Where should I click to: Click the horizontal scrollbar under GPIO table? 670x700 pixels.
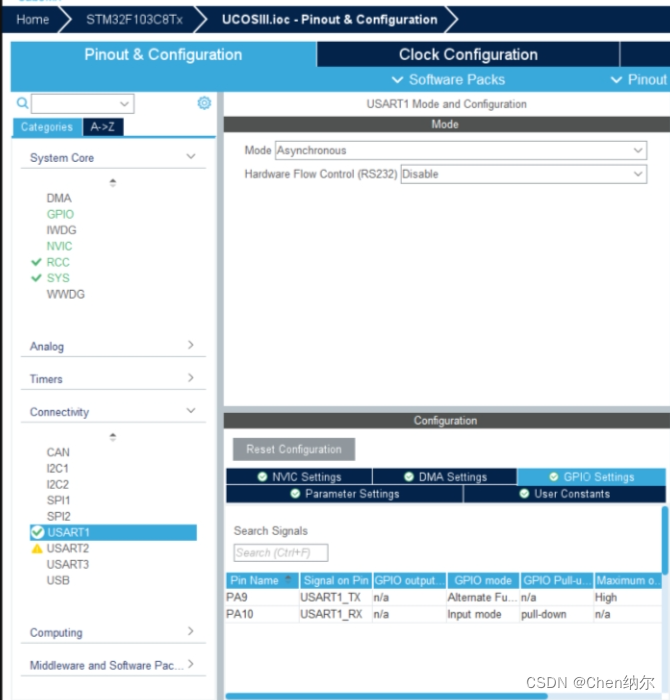click(387, 696)
